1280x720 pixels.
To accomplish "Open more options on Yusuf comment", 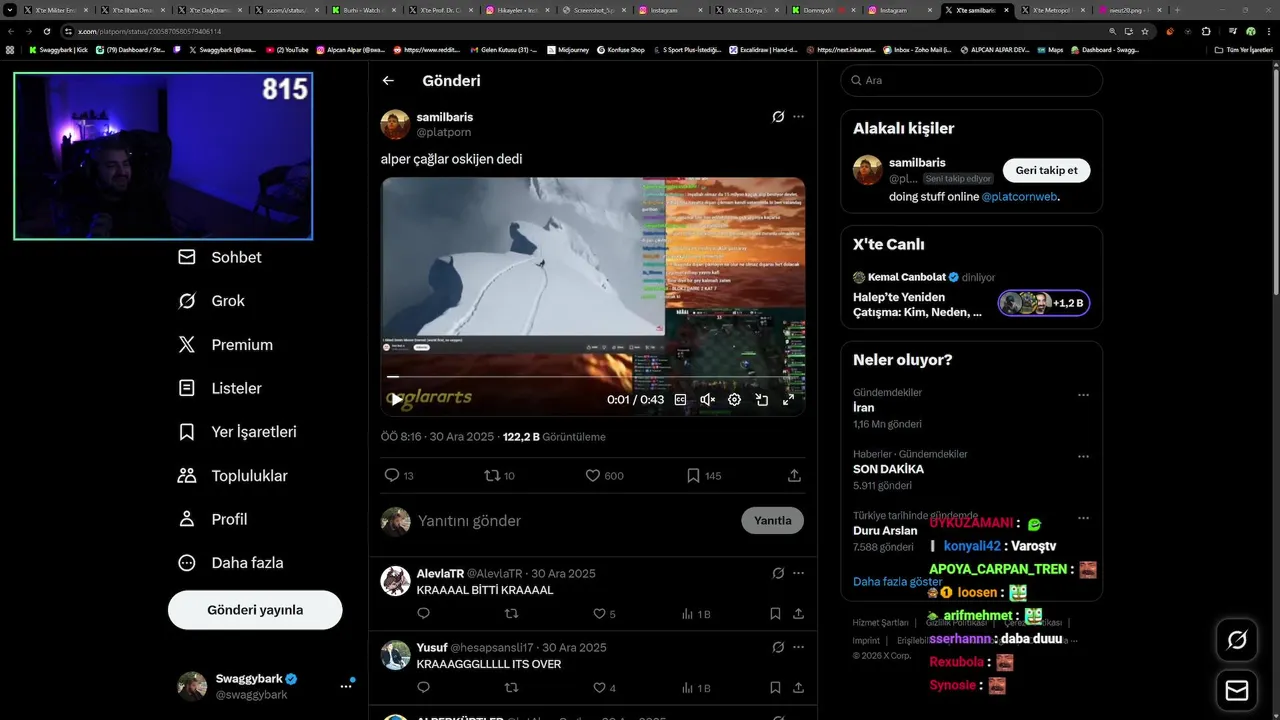I will pos(798,647).
